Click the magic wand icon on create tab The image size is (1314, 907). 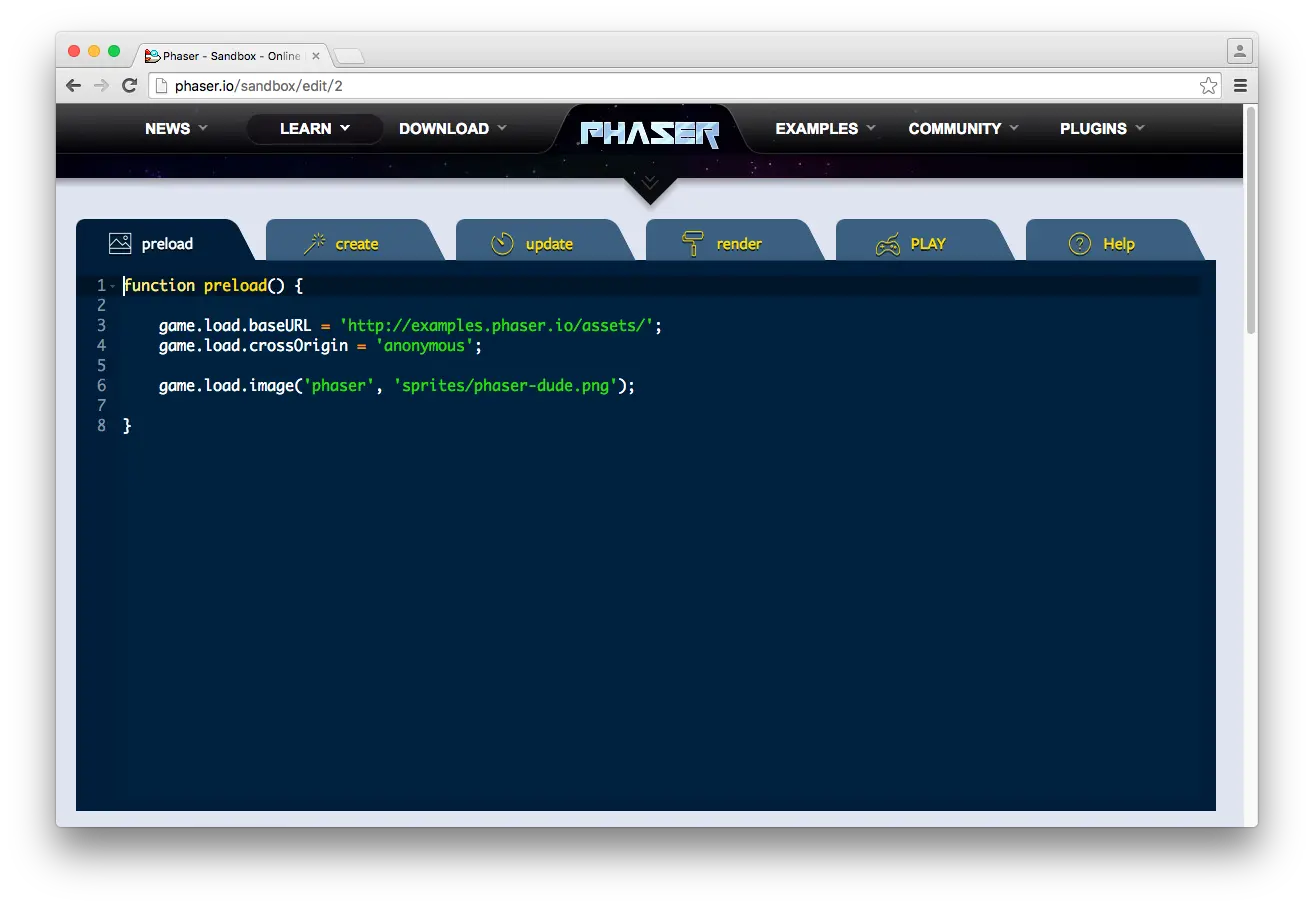click(x=316, y=243)
